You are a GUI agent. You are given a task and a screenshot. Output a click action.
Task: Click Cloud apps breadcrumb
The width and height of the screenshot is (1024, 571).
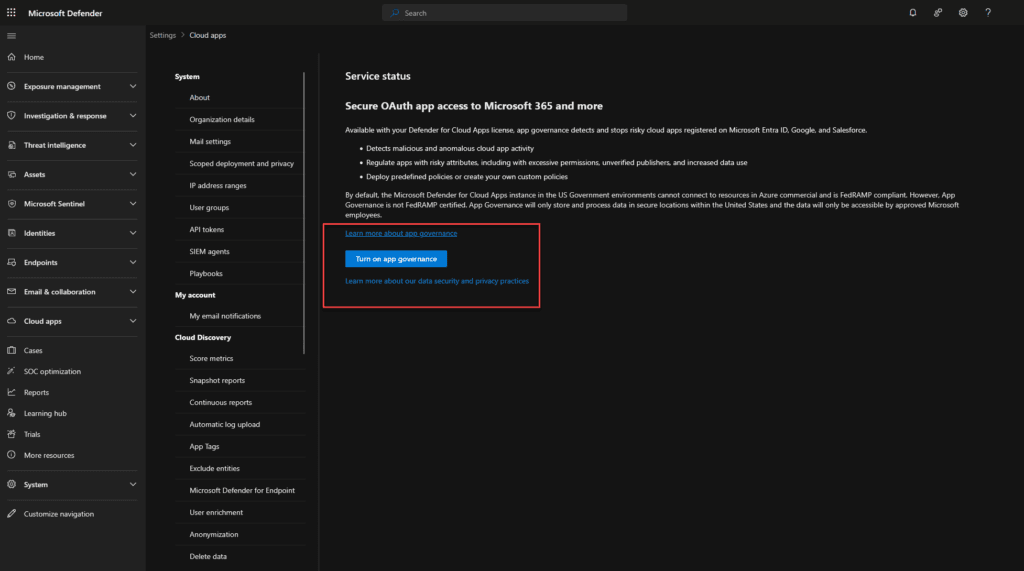(x=208, y=35)
